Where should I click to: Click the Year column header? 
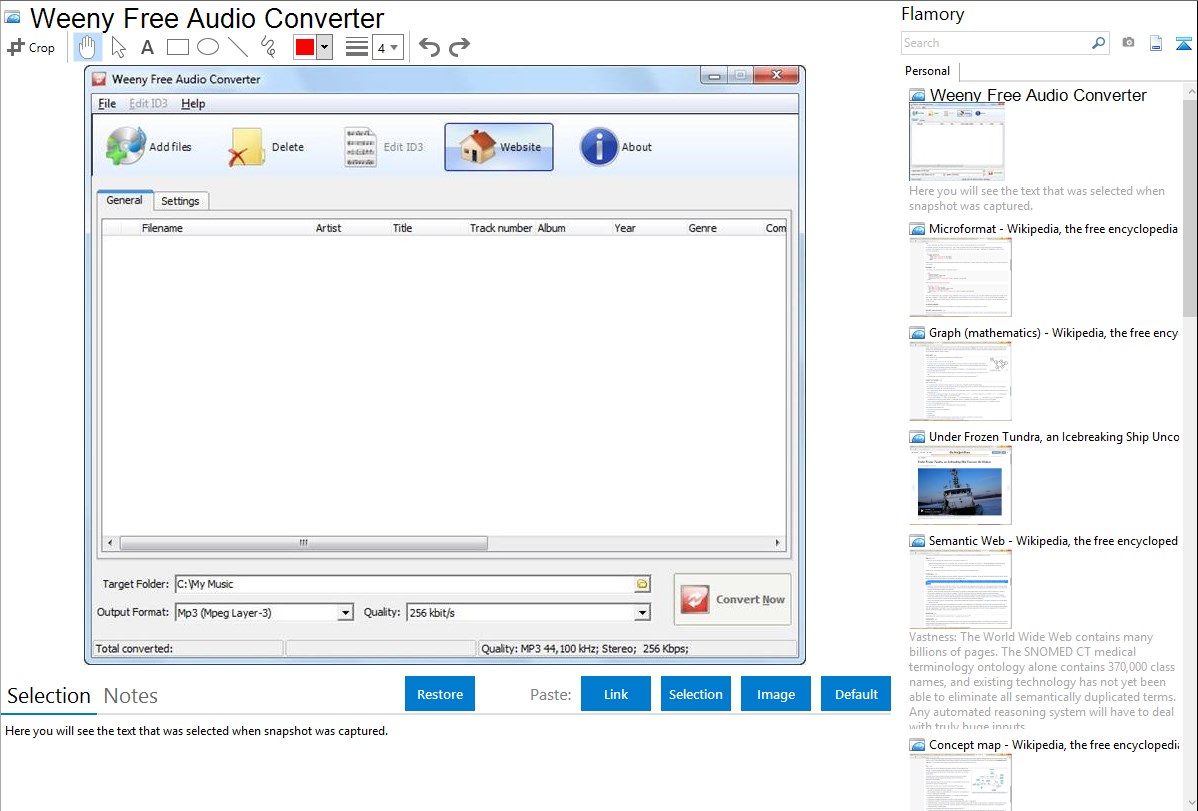[x=625, y=228]
